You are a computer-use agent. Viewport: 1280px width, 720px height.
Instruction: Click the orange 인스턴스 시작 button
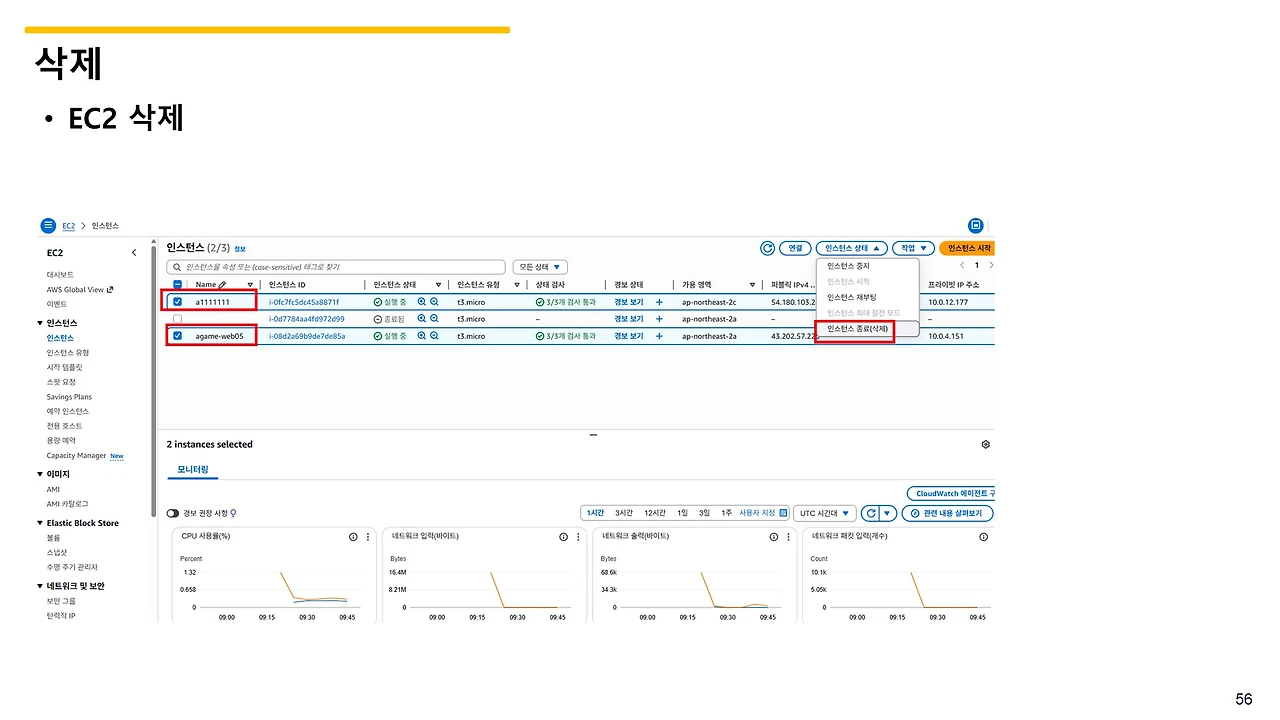(967, 248)
